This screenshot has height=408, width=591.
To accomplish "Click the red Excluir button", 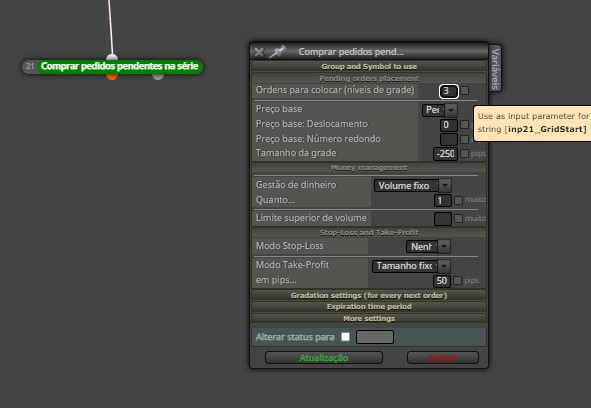I will [443, 358].
